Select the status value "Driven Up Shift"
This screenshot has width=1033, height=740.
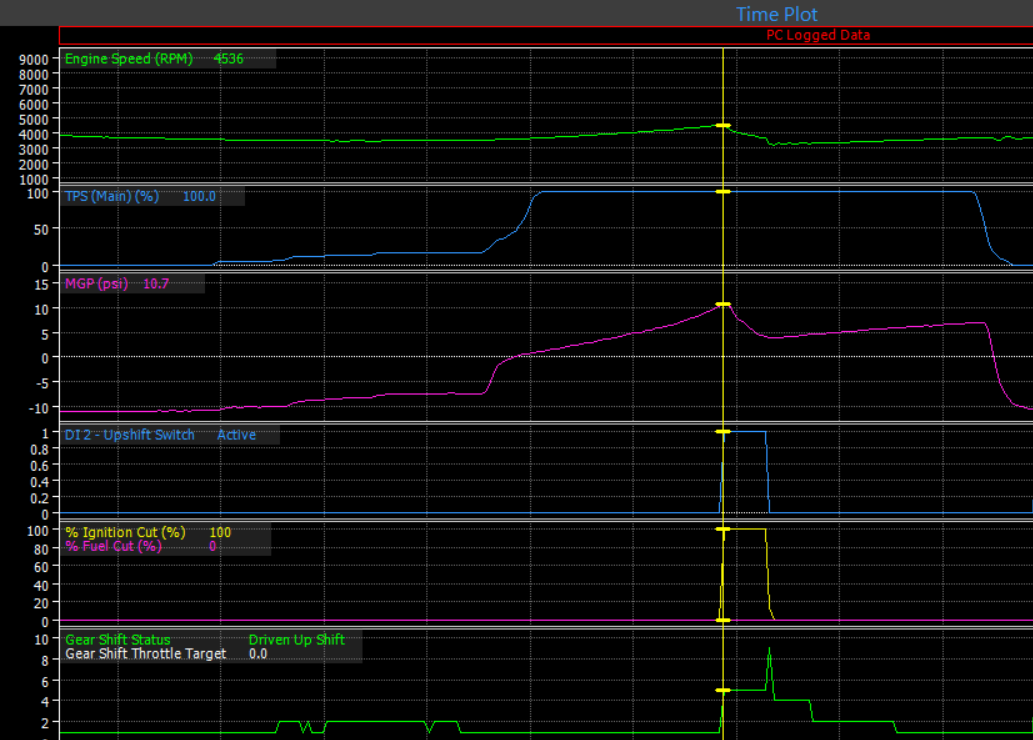[296, 640]
